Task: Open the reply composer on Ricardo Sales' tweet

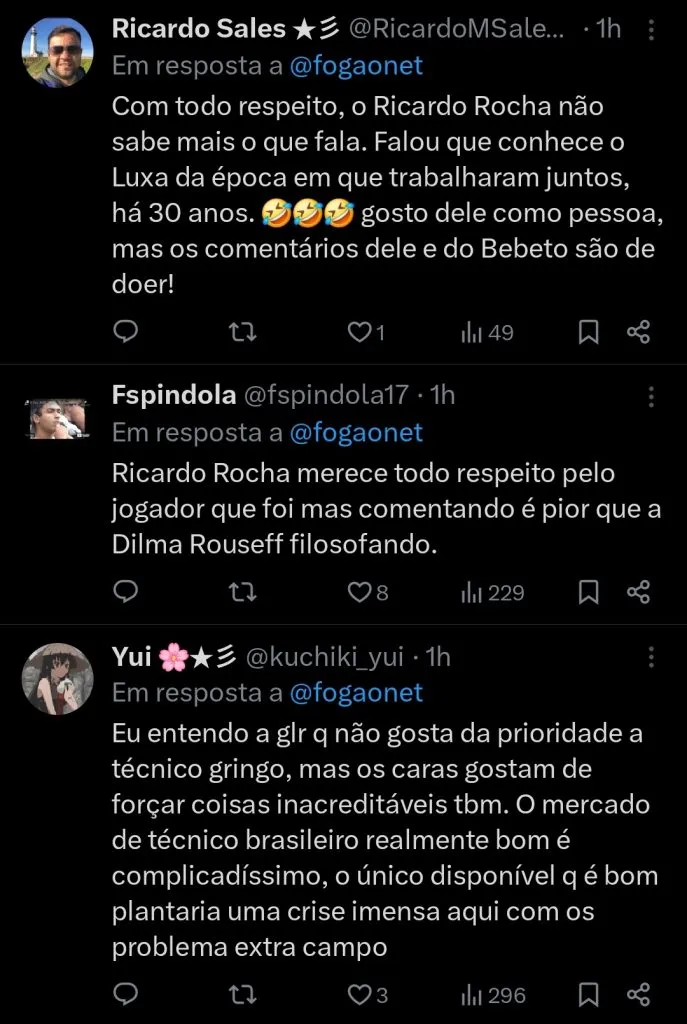Action: [x=125, y=332]
